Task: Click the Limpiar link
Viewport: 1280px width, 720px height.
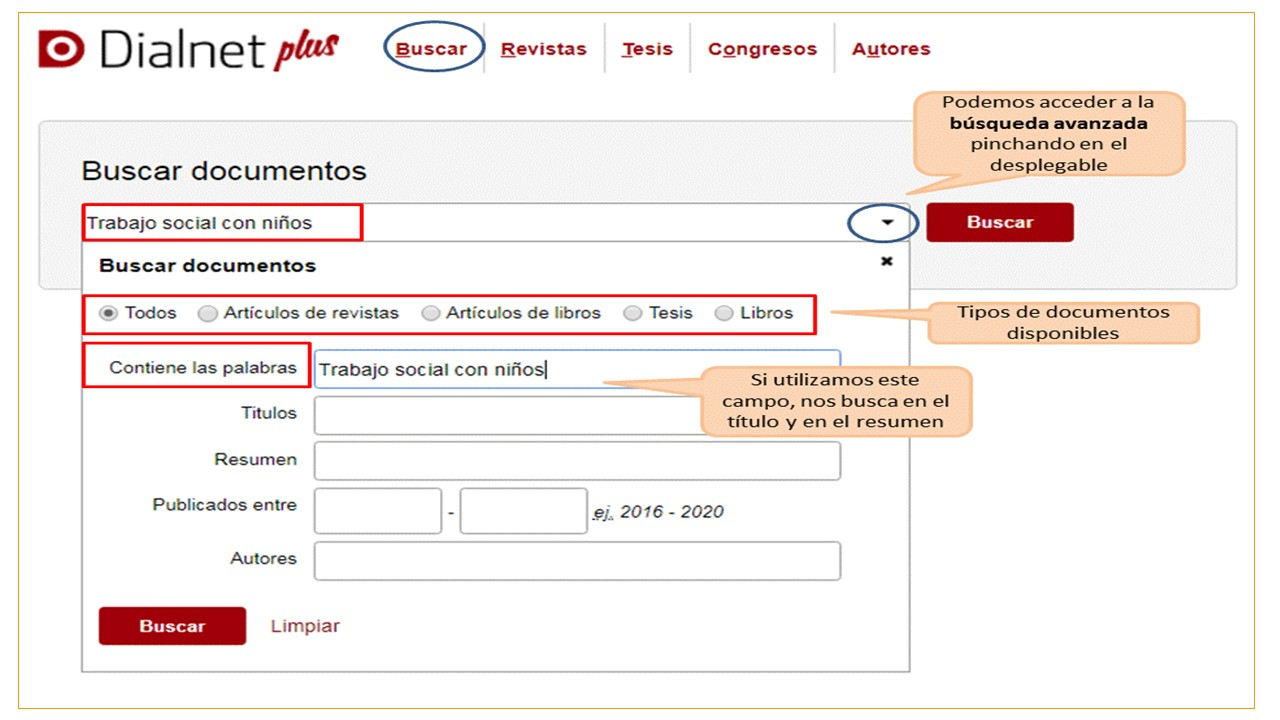Action: (305, 626)
